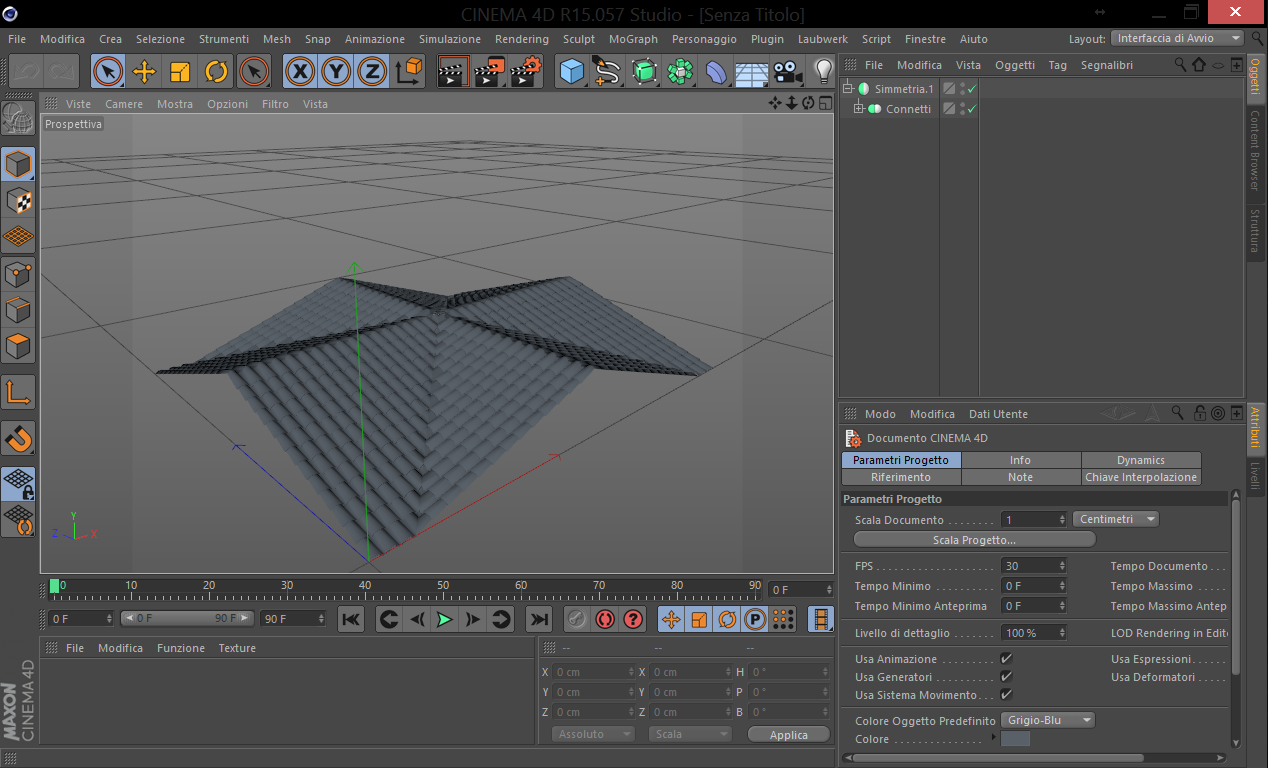
Task: Click the Render to Picture Viewer icon
Action: tap(489, 71)
